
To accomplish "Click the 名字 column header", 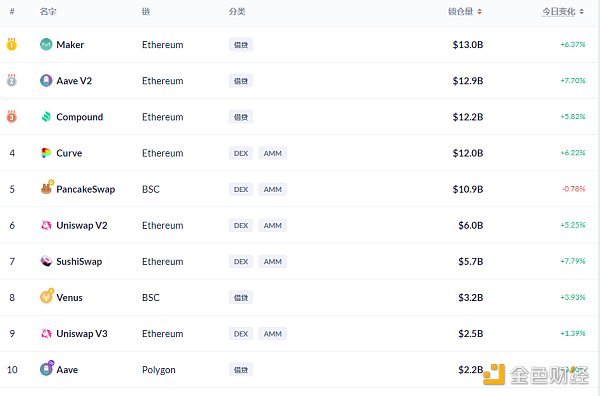I will pyautogui.click(x=48, y=11).
